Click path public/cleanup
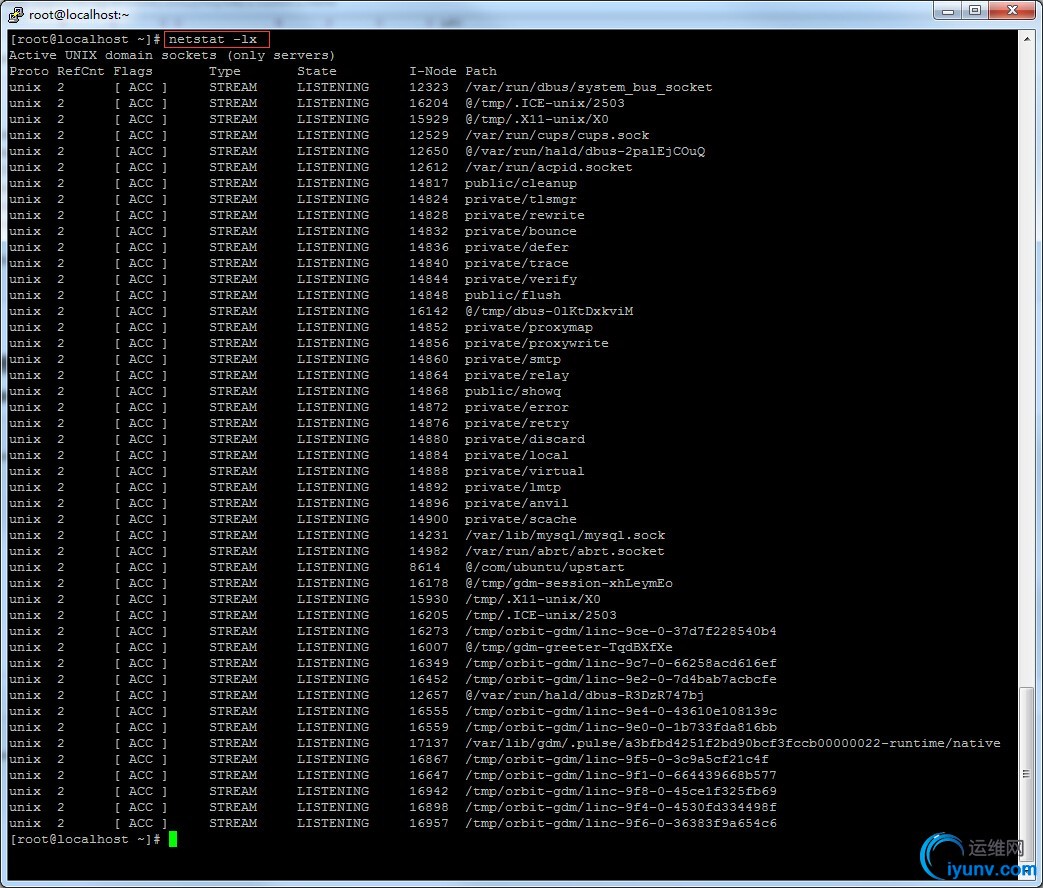The height and width of the screenshot is (888, 1043). 521,183
